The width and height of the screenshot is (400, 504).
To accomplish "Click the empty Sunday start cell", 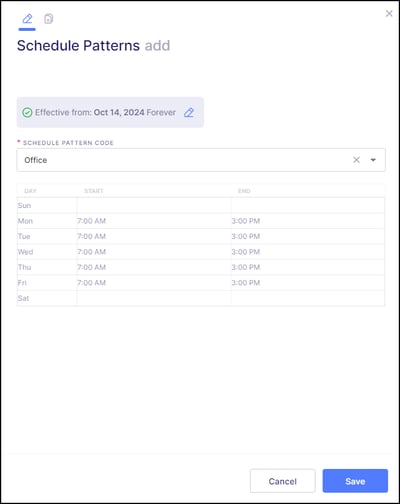I will (154, 205).
